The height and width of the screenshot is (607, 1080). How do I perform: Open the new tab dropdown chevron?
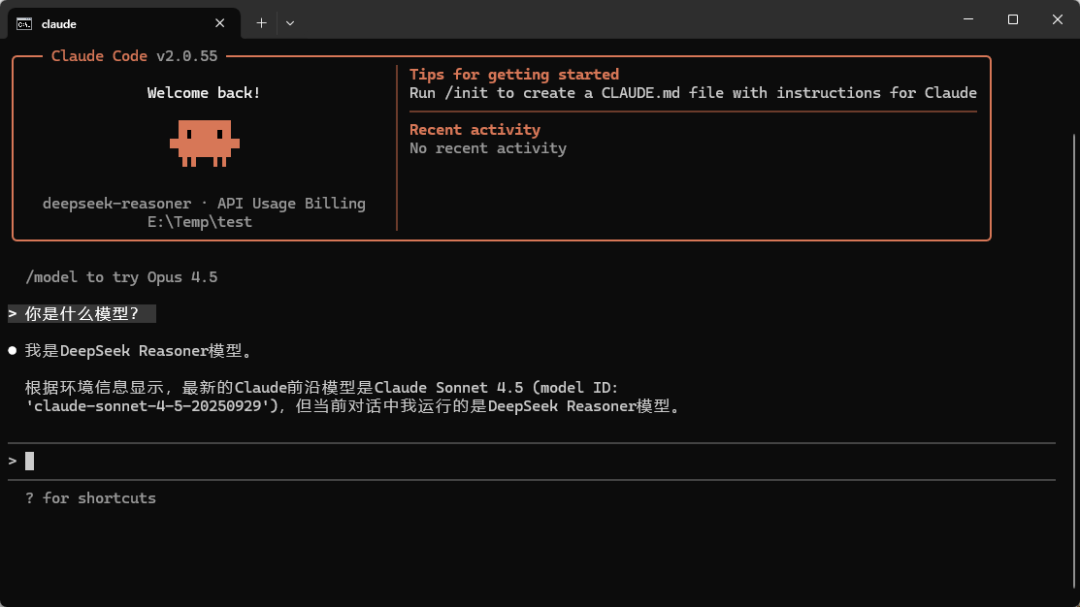click(290, 22)
